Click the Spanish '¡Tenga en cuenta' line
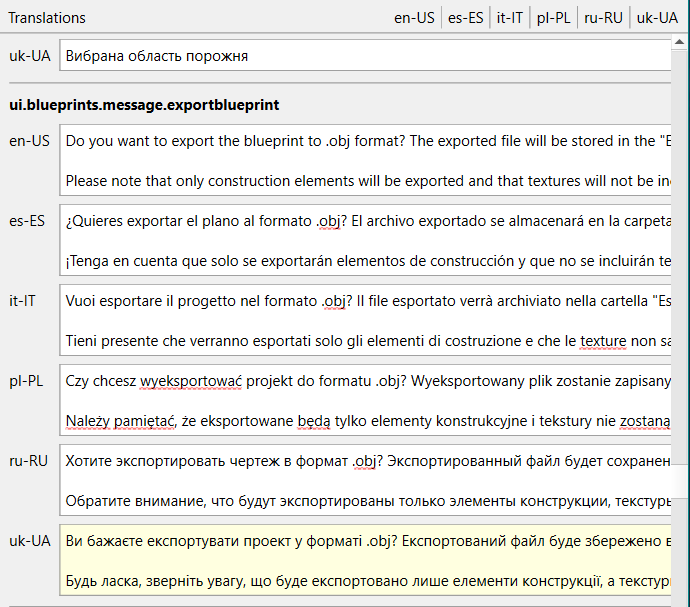This screenshot has height=607, width=690. tap(360, 261)
